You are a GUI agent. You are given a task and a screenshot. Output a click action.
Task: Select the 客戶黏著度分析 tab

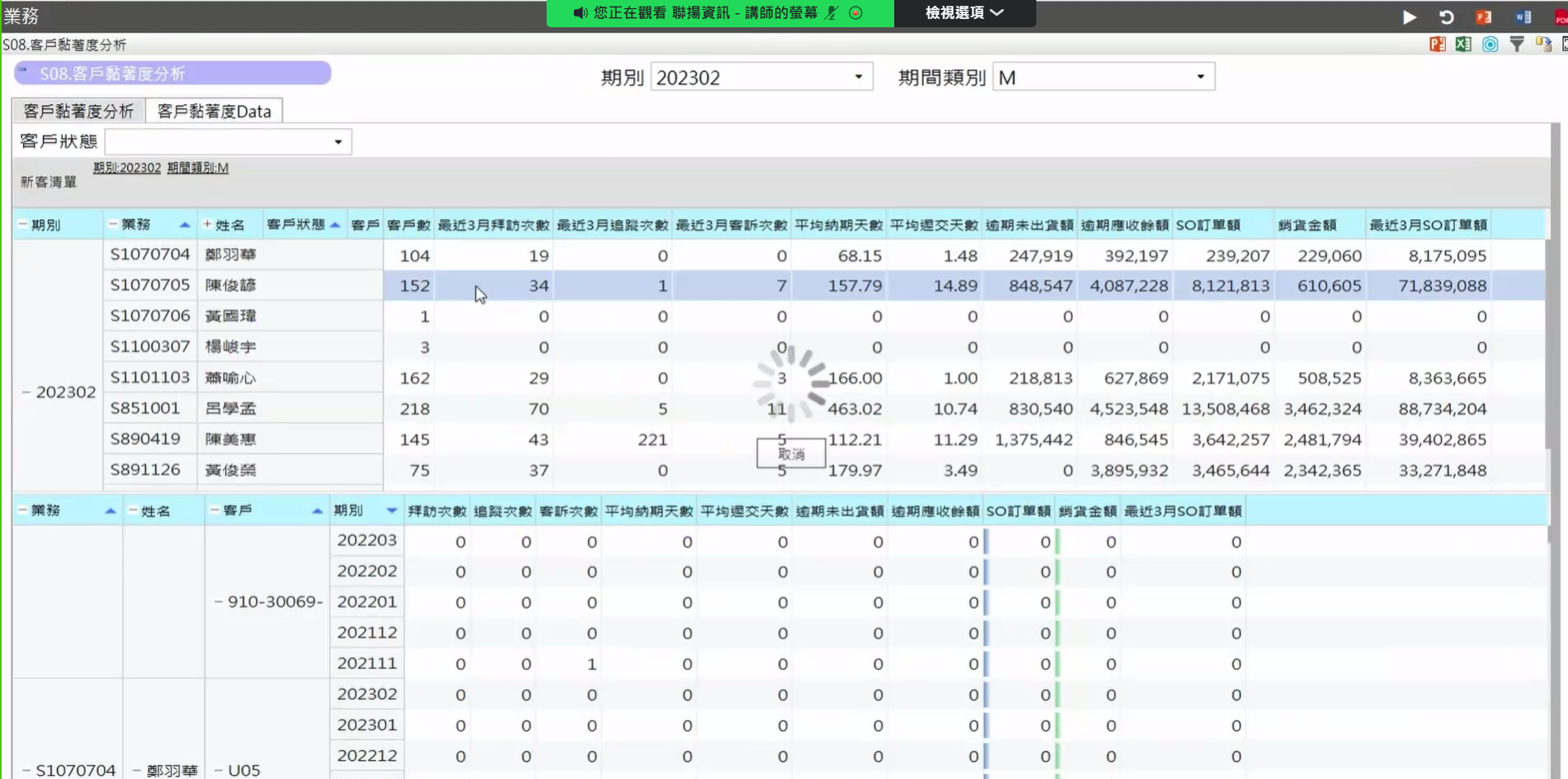click(x=78, y=111)
